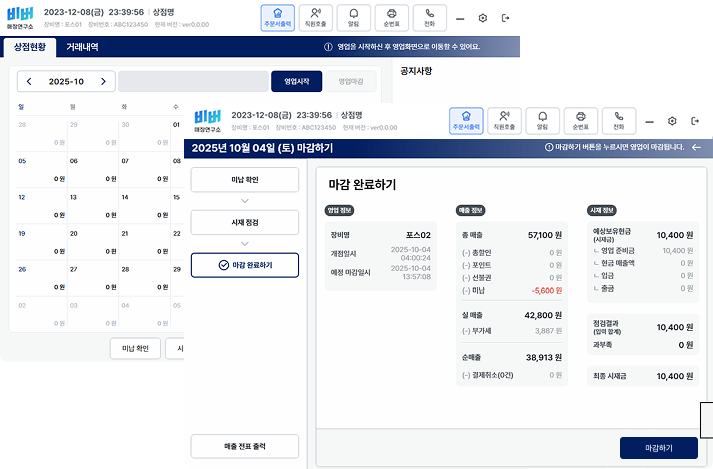The width and height of the screenshot is (713, 469).
Task: Select 시재 점검 step
Action: click(245, 222)
